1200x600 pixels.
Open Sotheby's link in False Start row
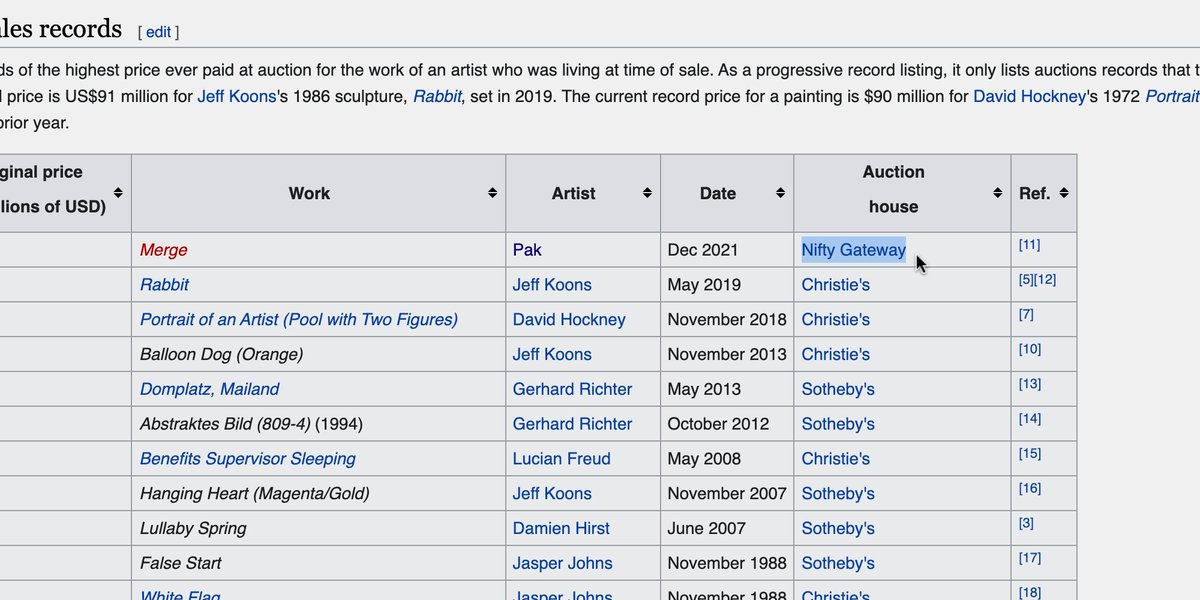tap(838, 563)
